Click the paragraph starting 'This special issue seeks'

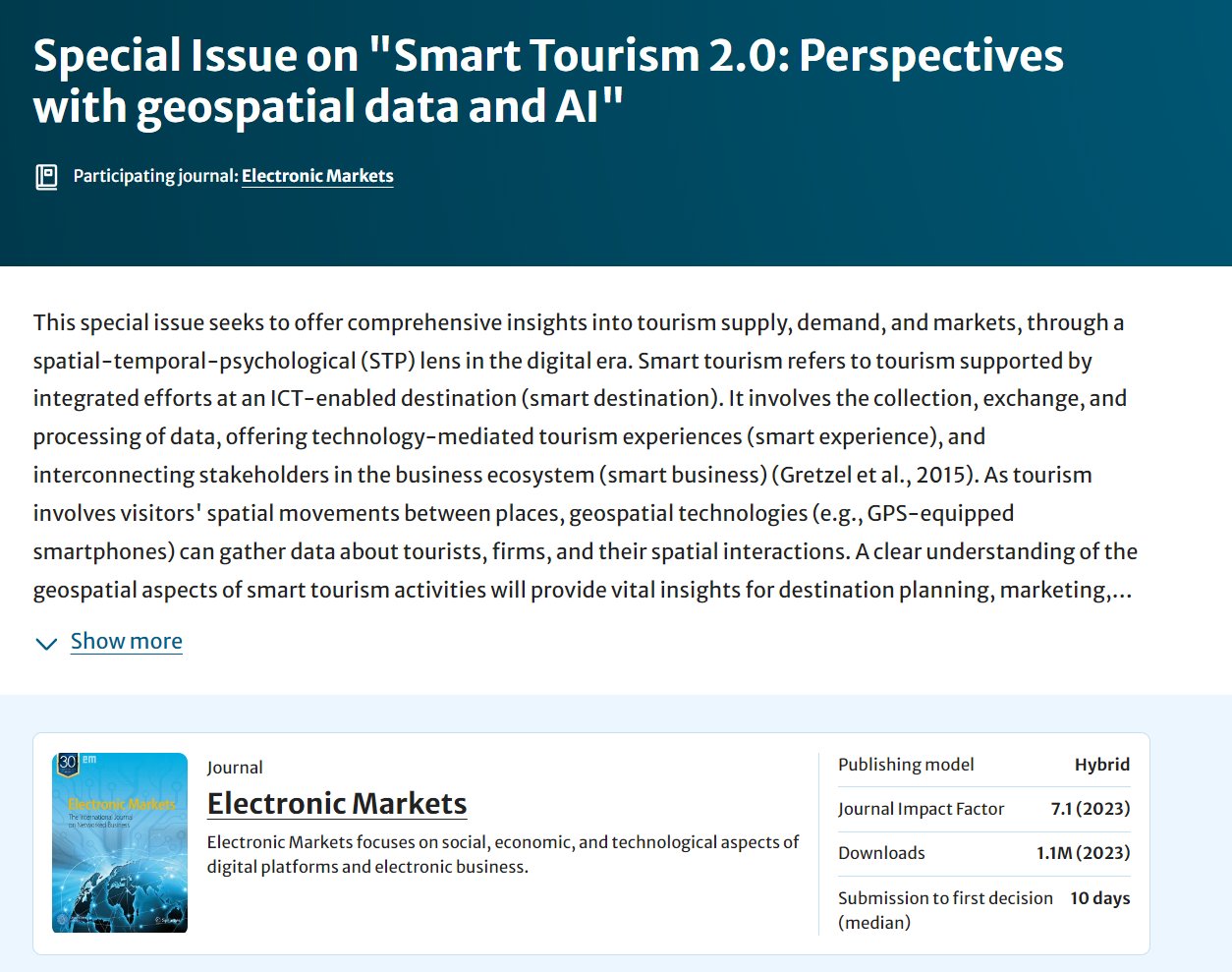click(x=586, y=456)
